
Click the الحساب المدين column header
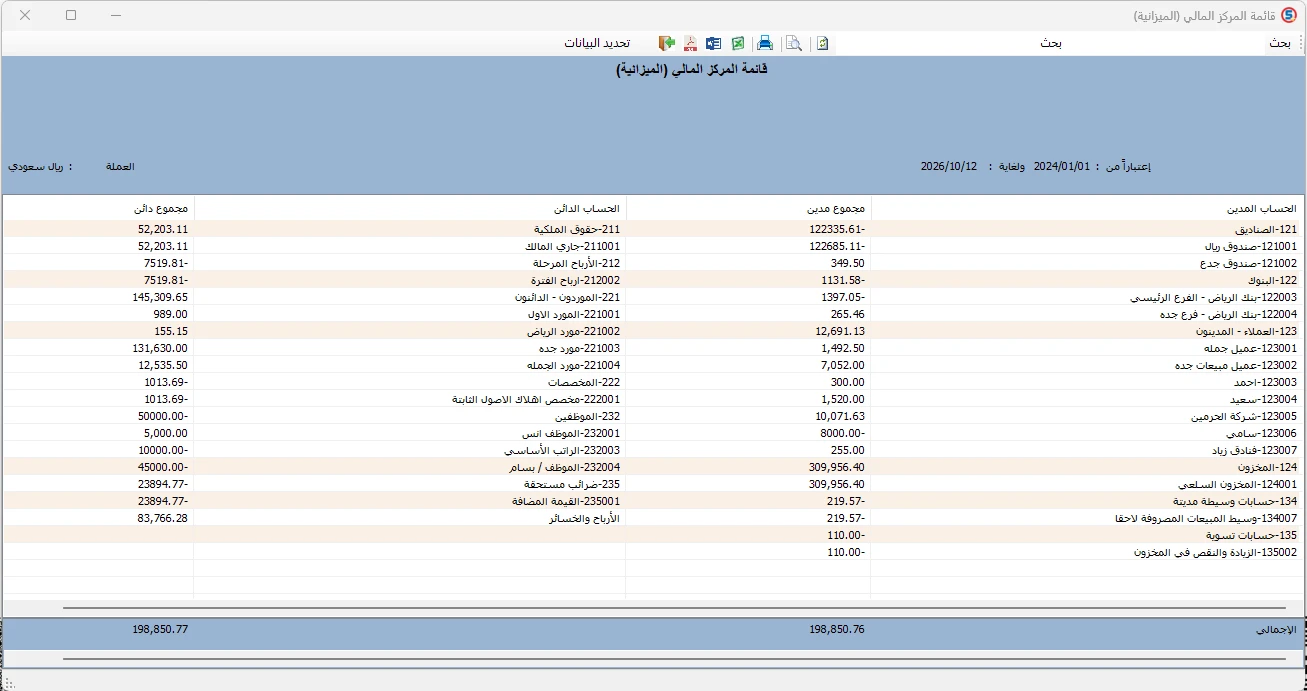[x=1262, y=209]
